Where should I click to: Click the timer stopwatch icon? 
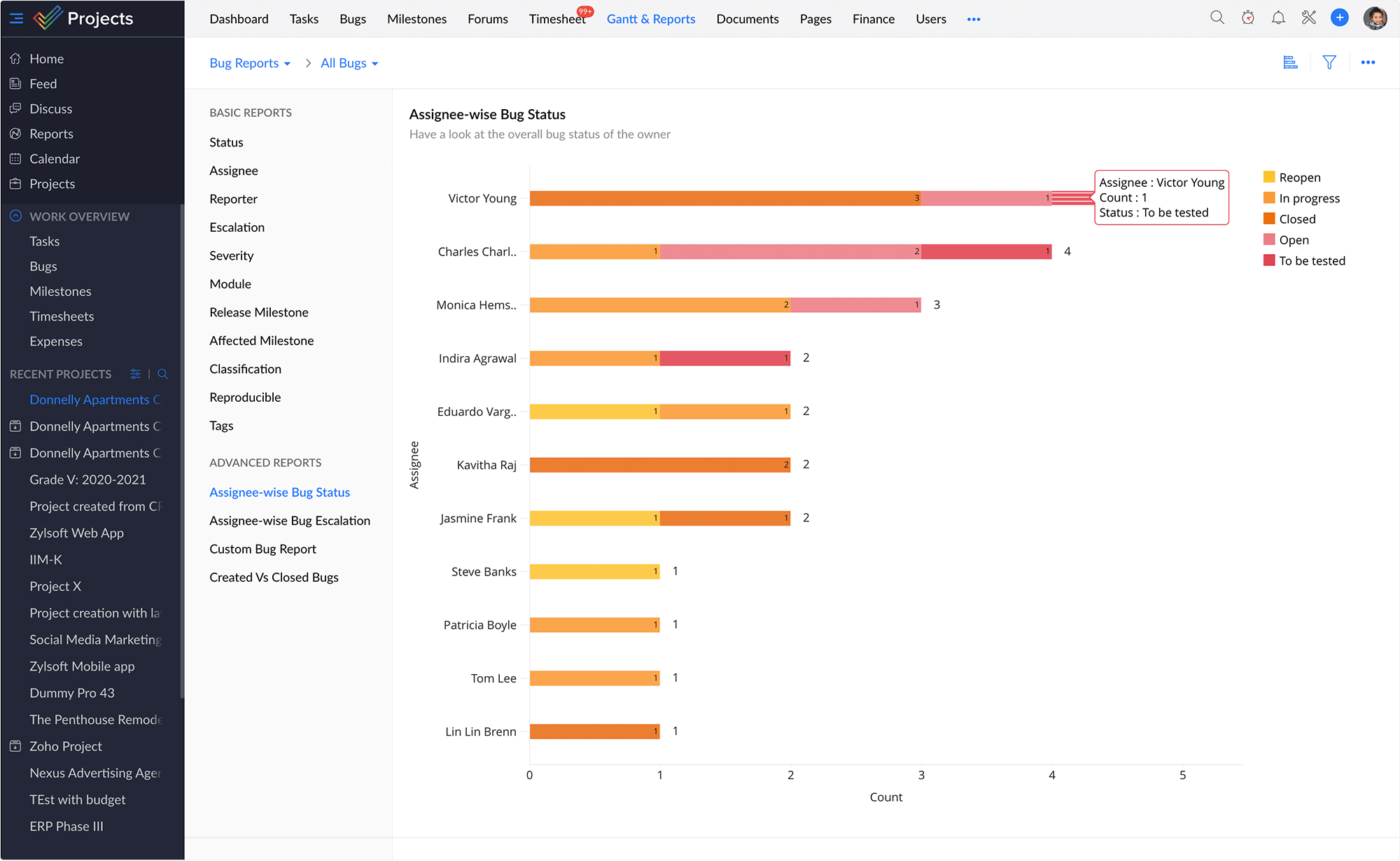(x=1248, y=18)
